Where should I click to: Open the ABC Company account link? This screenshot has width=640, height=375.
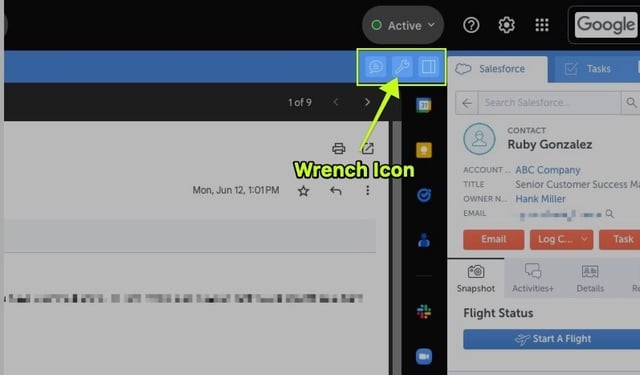point(547,170)
